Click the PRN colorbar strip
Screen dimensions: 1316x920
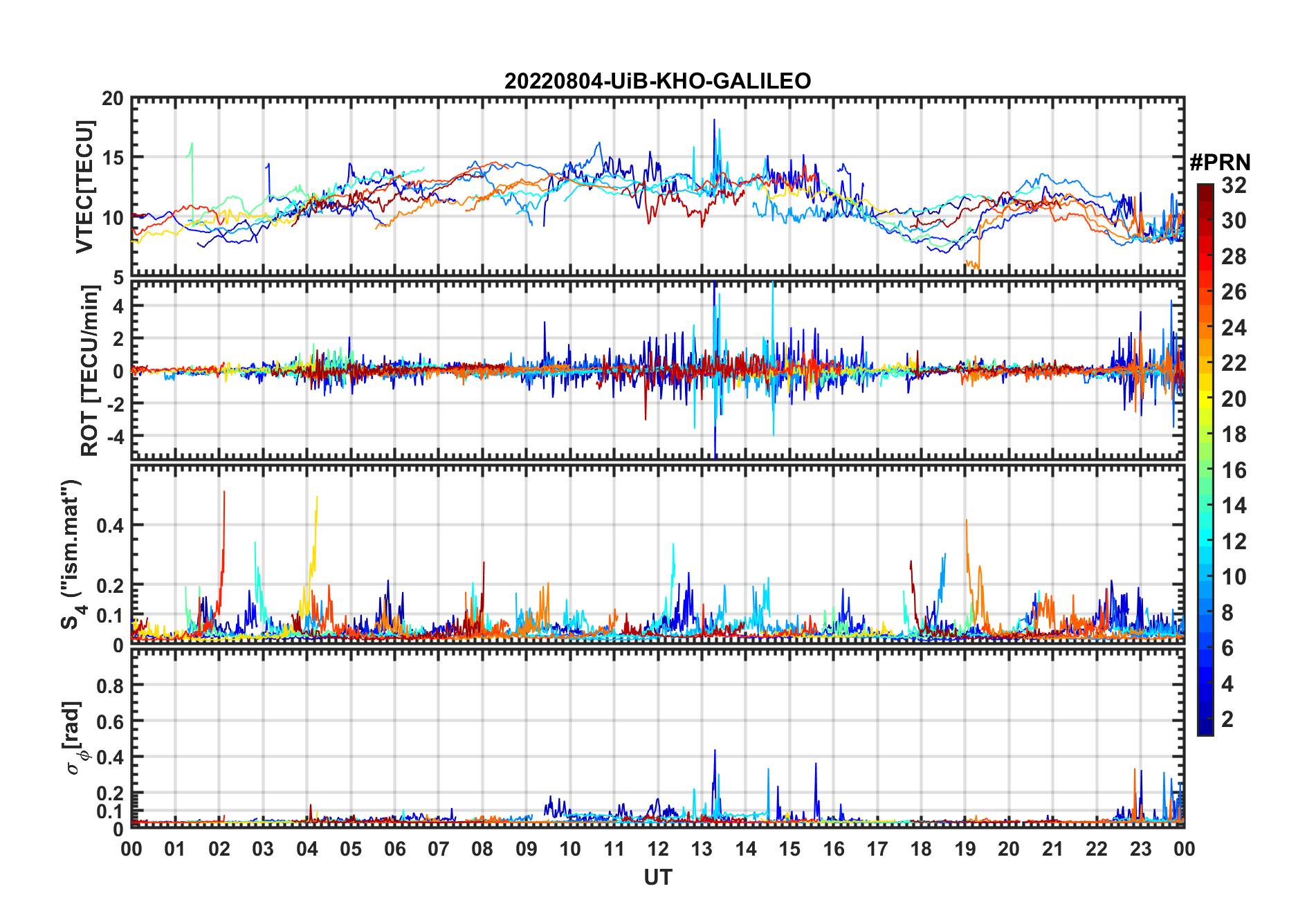(1205, 459)
